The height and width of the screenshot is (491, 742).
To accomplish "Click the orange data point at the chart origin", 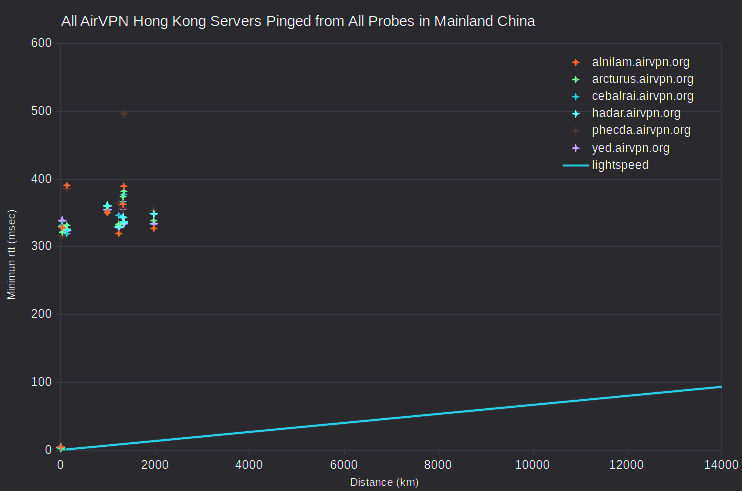I will [x=61, y=447].
